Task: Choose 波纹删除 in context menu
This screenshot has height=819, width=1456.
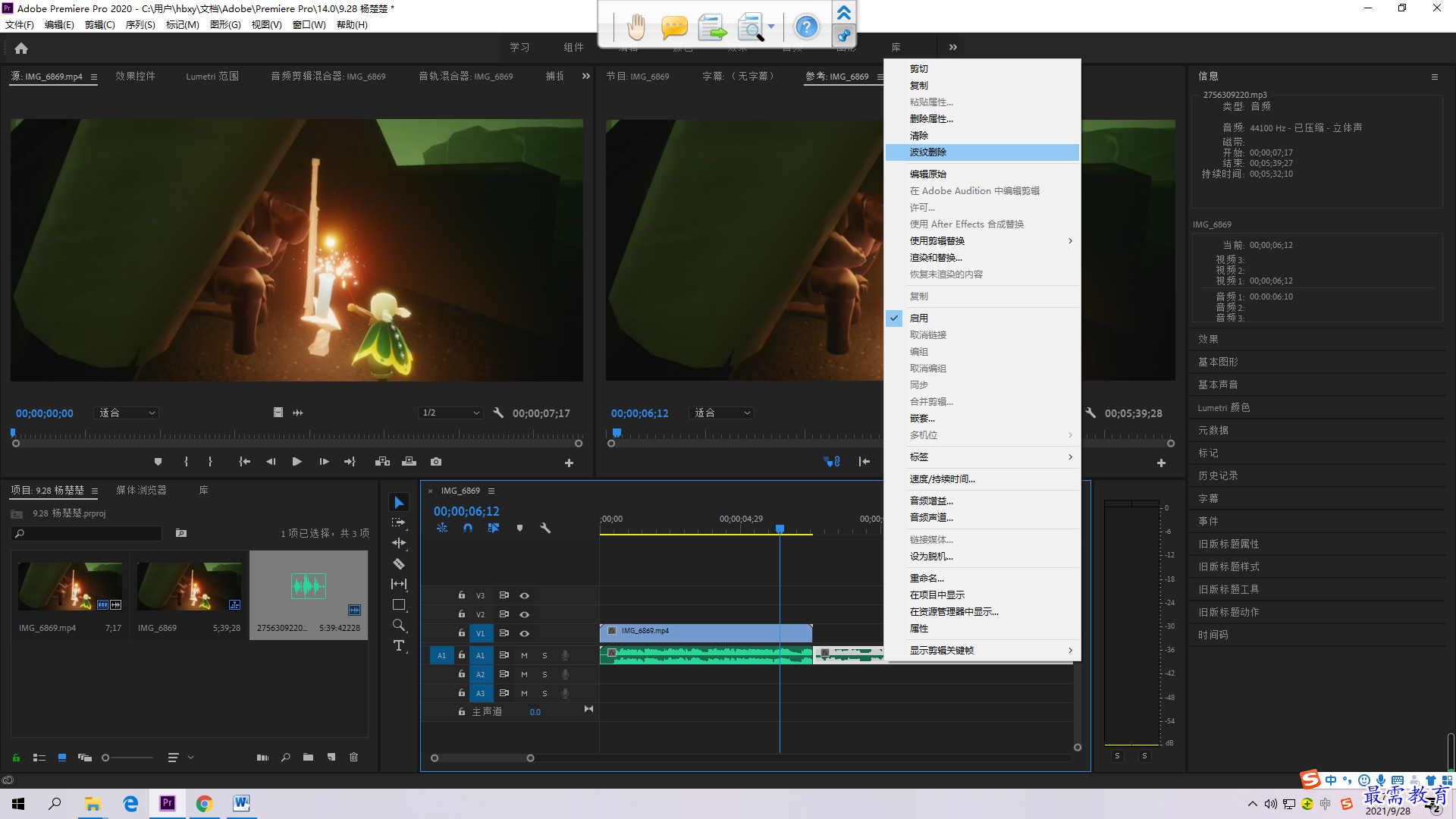Action: 983,152
